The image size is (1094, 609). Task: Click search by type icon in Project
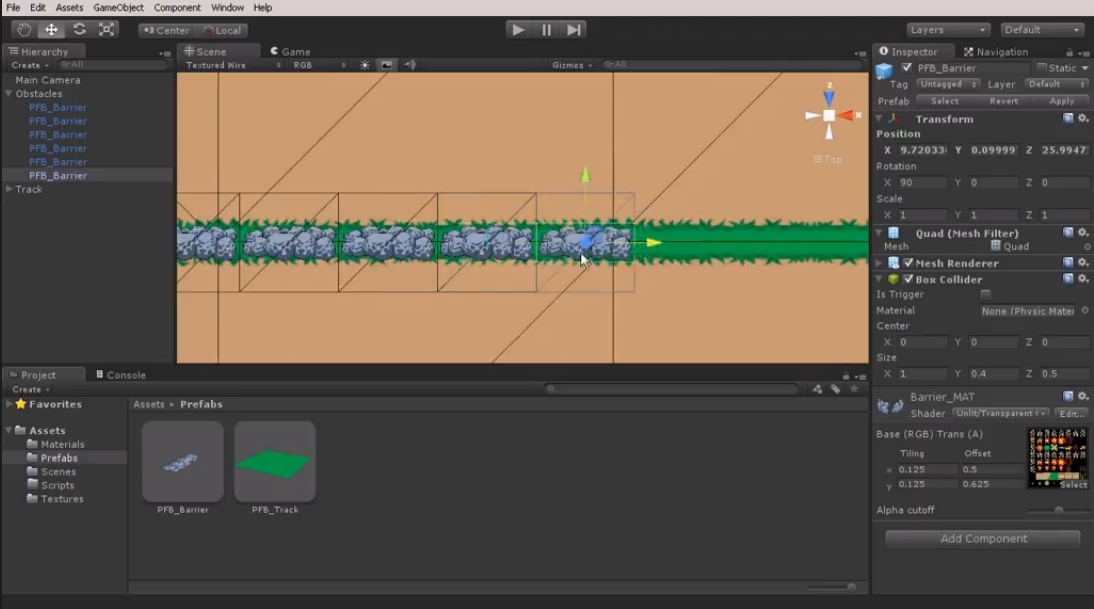coord(817,389)
